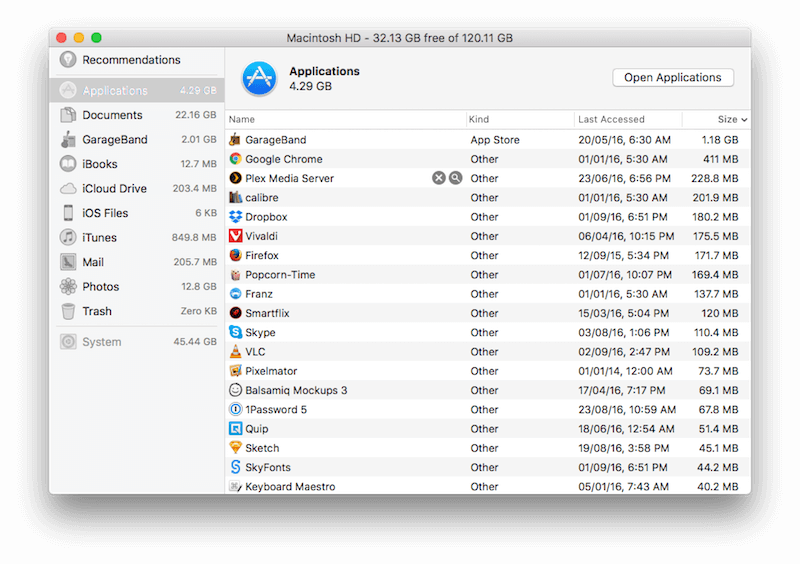Click the Google Chrome icon in the list

tap(235, 159)
